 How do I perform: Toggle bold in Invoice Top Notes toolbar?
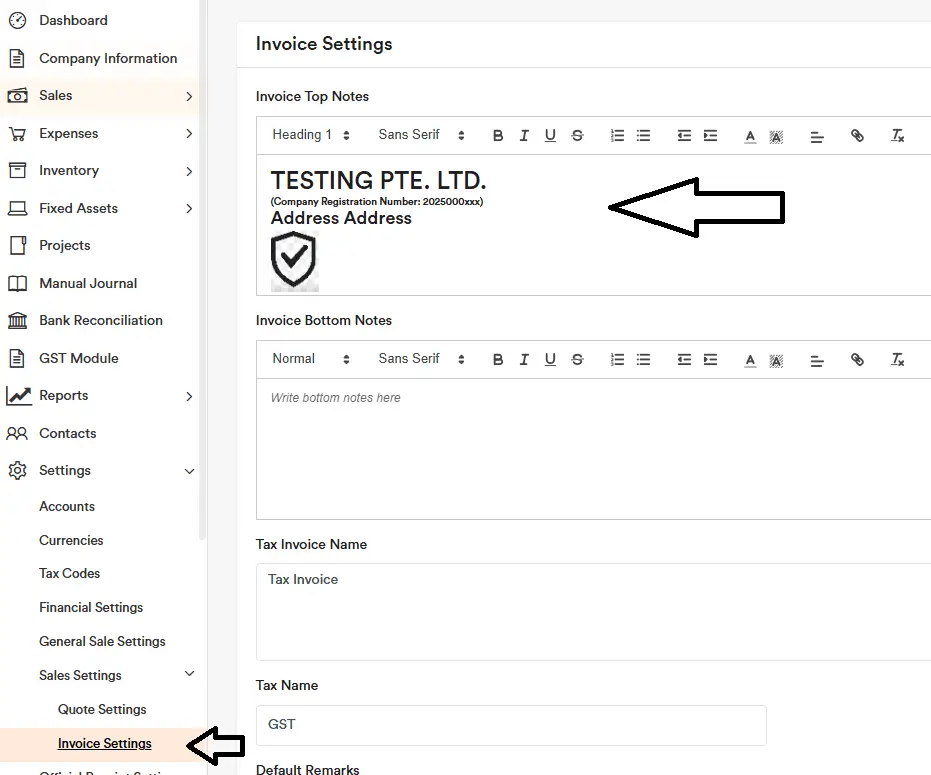498,136
